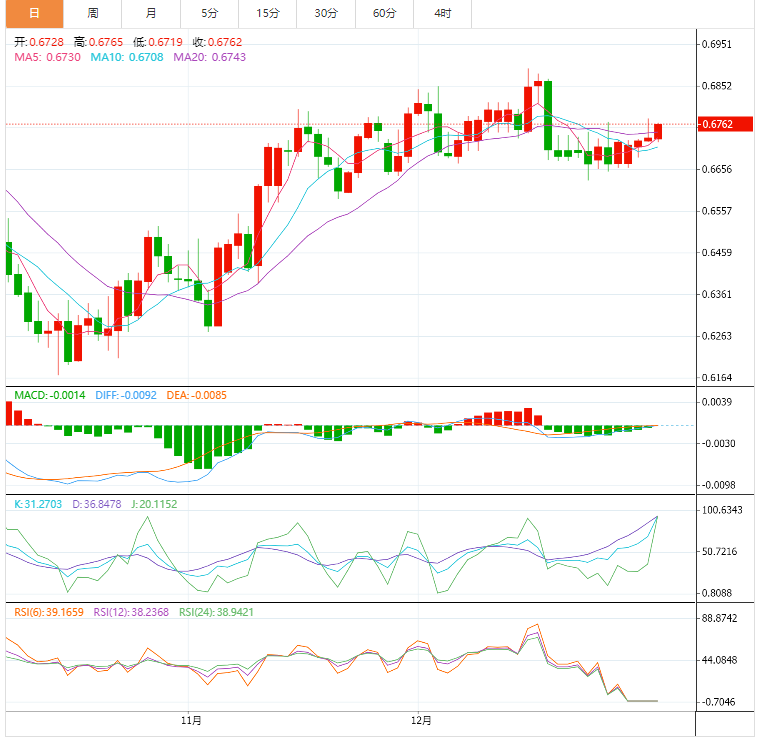Click the 11月 date axis marker

pyautogui.click(x=192, y=719)
